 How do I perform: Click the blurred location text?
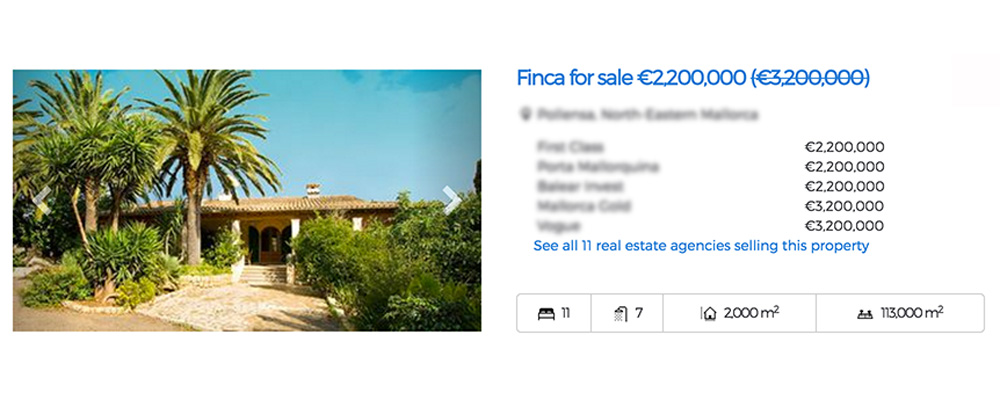click(x=647, y=115)
